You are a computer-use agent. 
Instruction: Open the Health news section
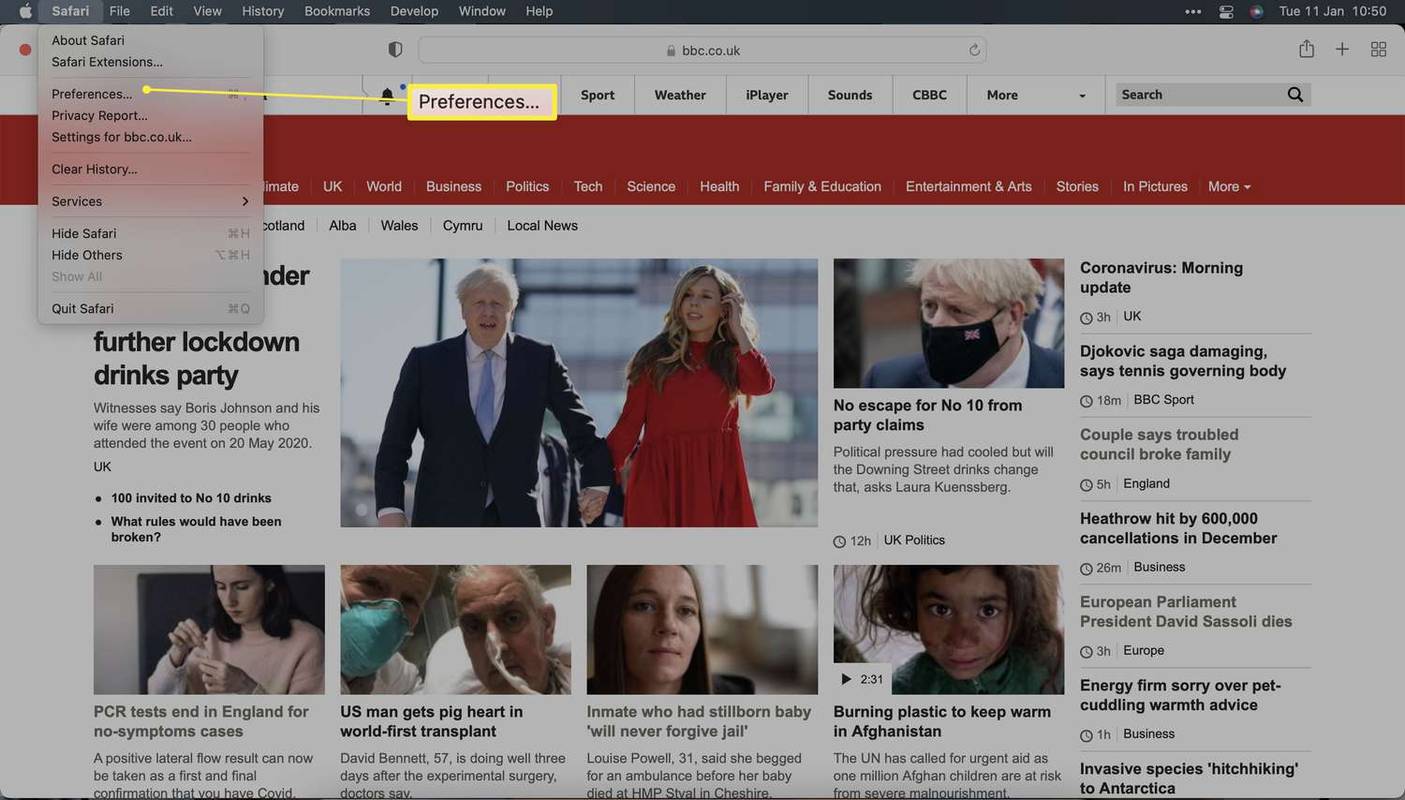click(719, 187)
